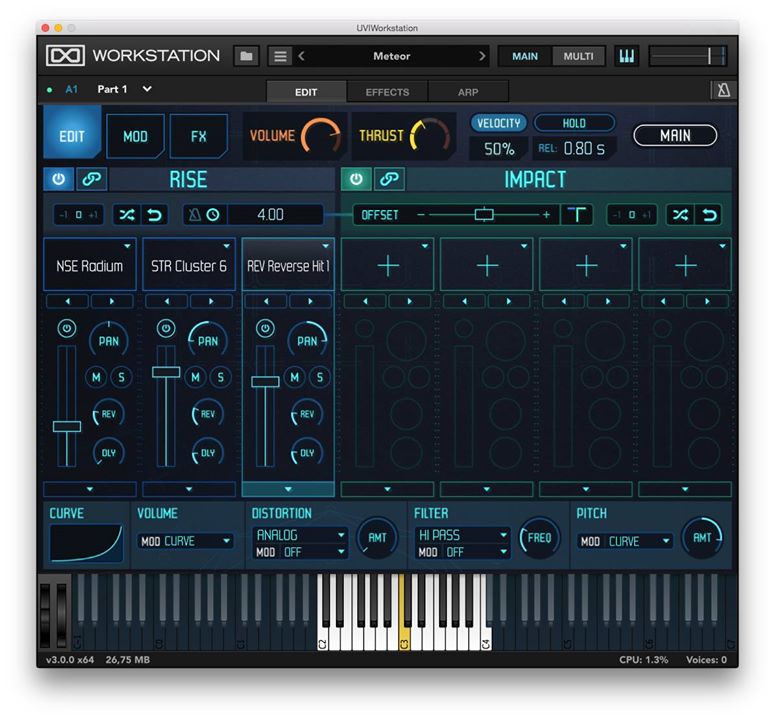
Task: Open the hamburger preset list menu
Action: coord(280,56)
